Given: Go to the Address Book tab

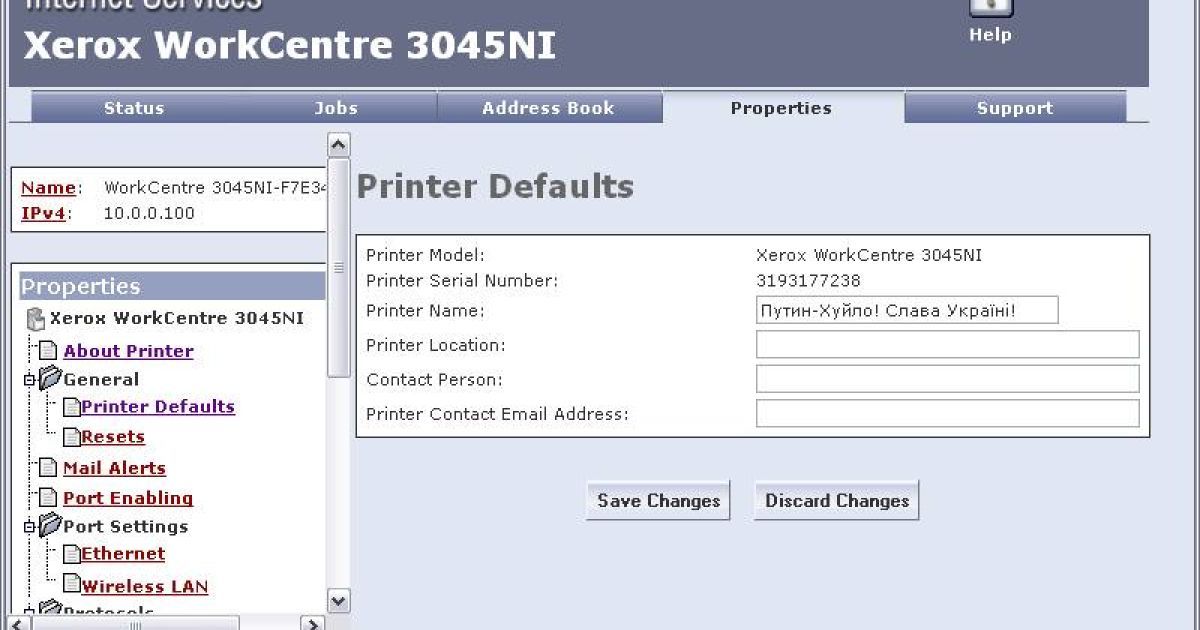Looking at the screenshot, I should coord(549,108).
